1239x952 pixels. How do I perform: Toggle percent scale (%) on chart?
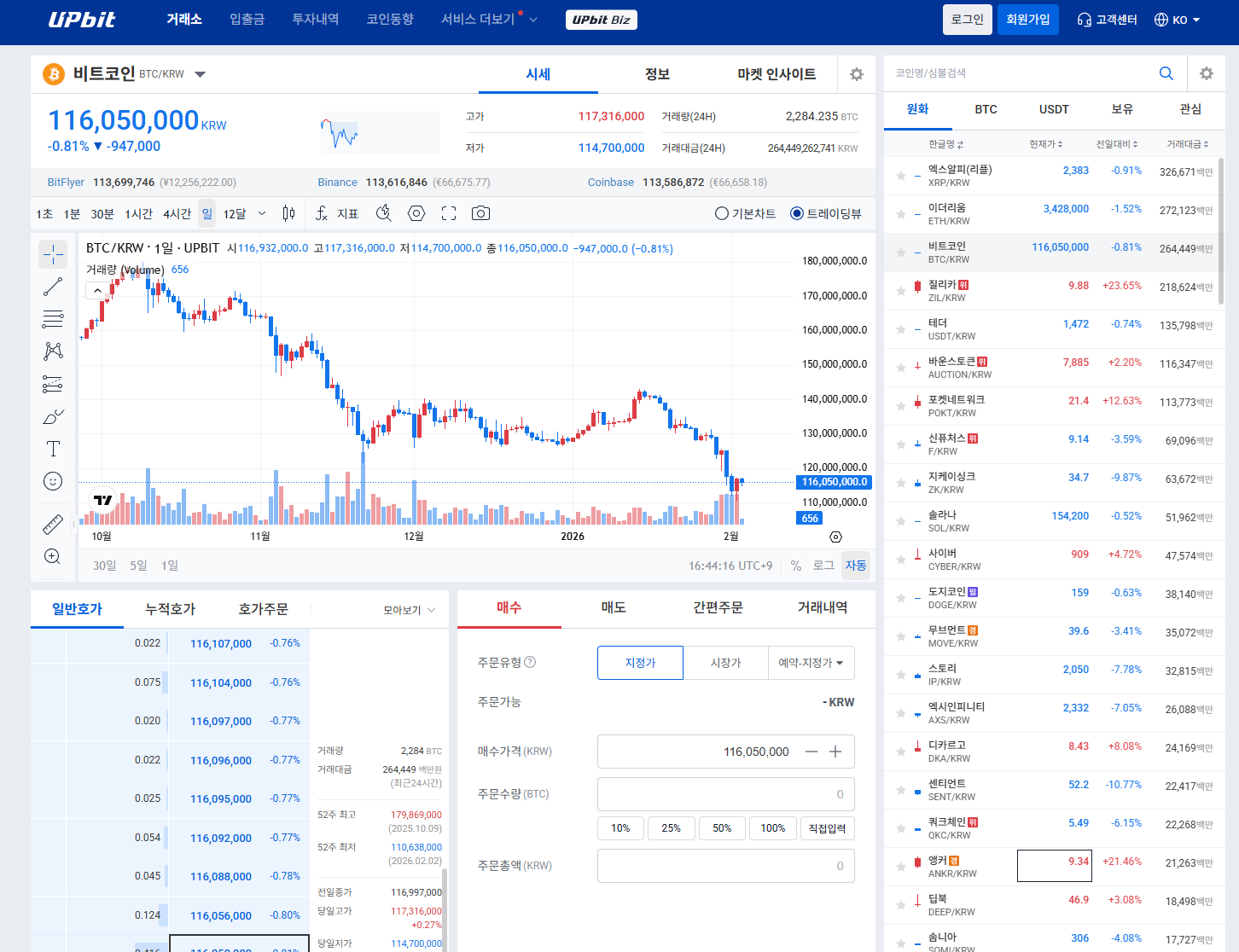796,566
